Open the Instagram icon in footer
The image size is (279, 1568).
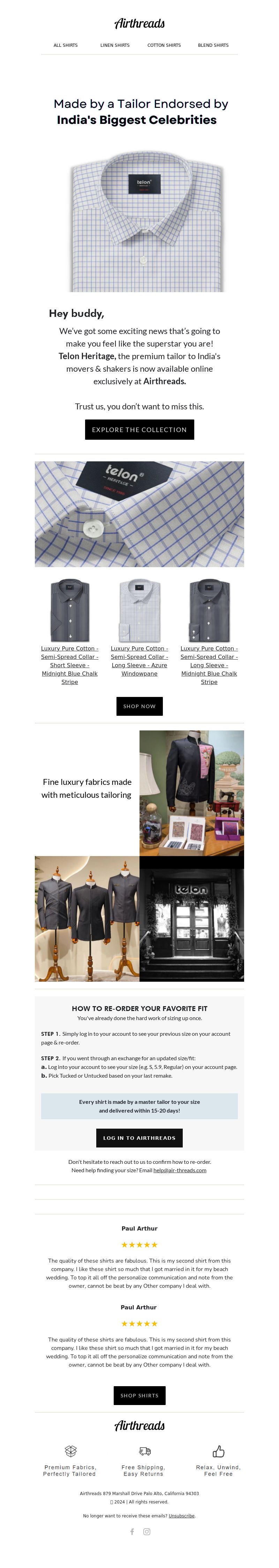(x=146, y=1531)
